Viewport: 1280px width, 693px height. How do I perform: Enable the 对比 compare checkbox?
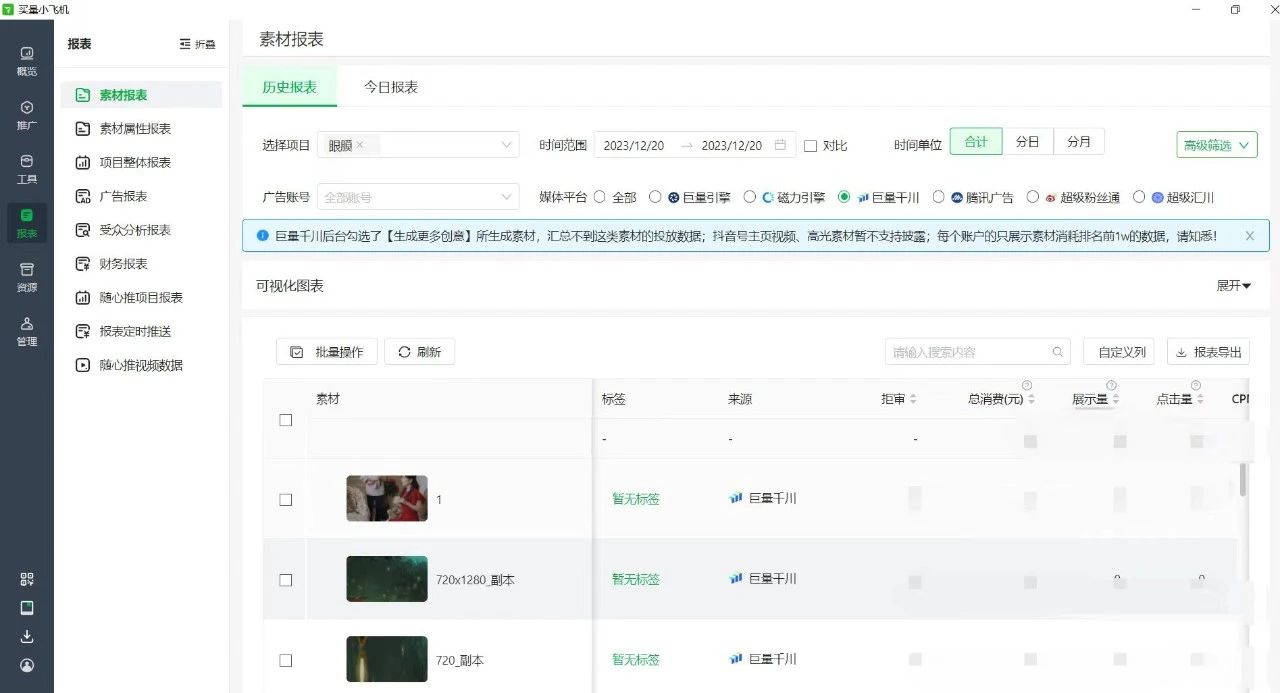(811, 146)
